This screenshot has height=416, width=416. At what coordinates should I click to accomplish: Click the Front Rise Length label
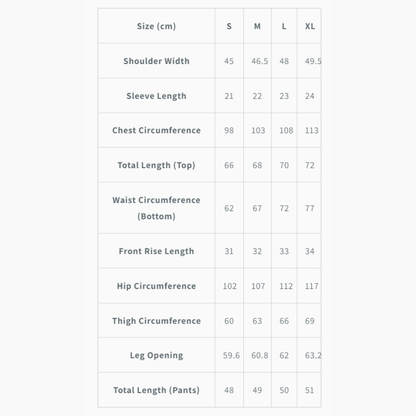click(156, 251)
